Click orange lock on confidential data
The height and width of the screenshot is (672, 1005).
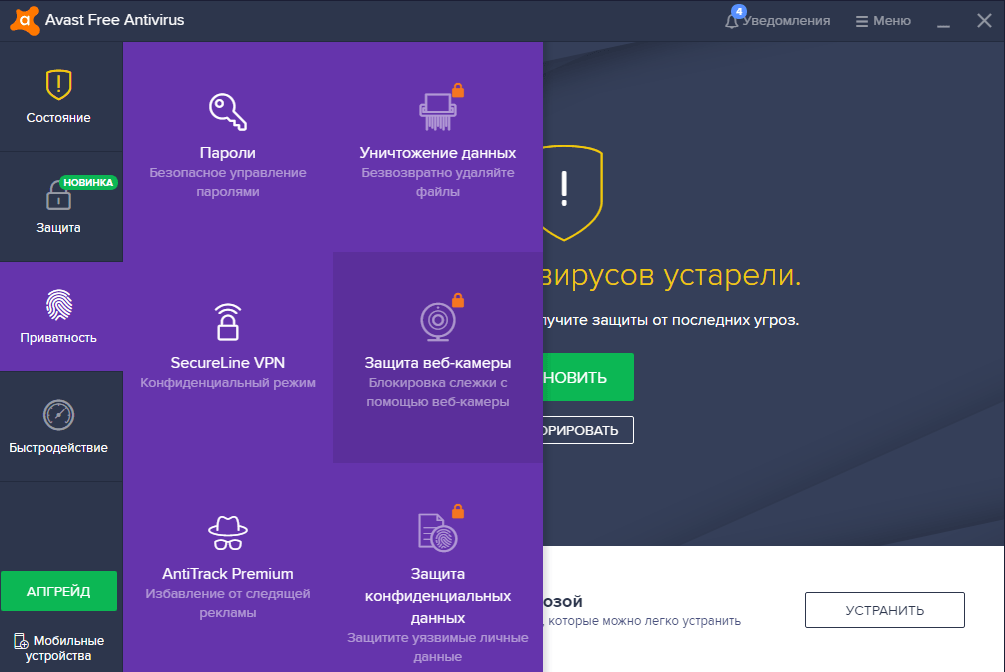coord(458,511)
